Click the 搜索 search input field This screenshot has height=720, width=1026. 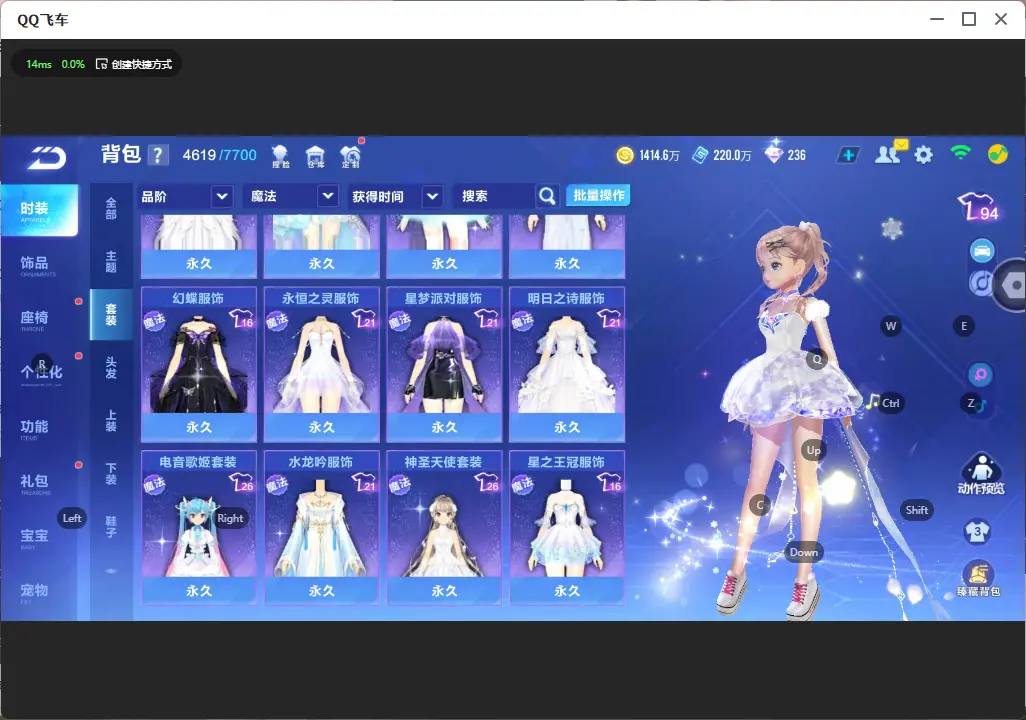click(x=494, y=196)
